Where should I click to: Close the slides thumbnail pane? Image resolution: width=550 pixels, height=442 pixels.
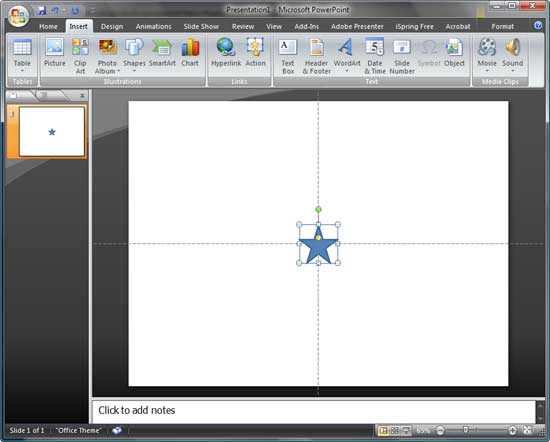[x=82, y=95]
